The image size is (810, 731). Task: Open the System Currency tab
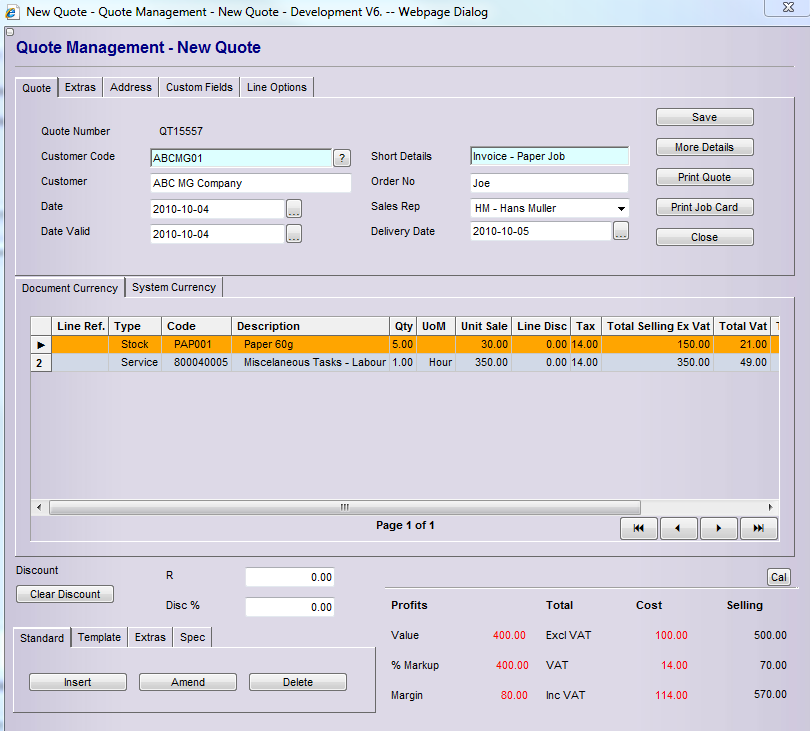point(174,288)
